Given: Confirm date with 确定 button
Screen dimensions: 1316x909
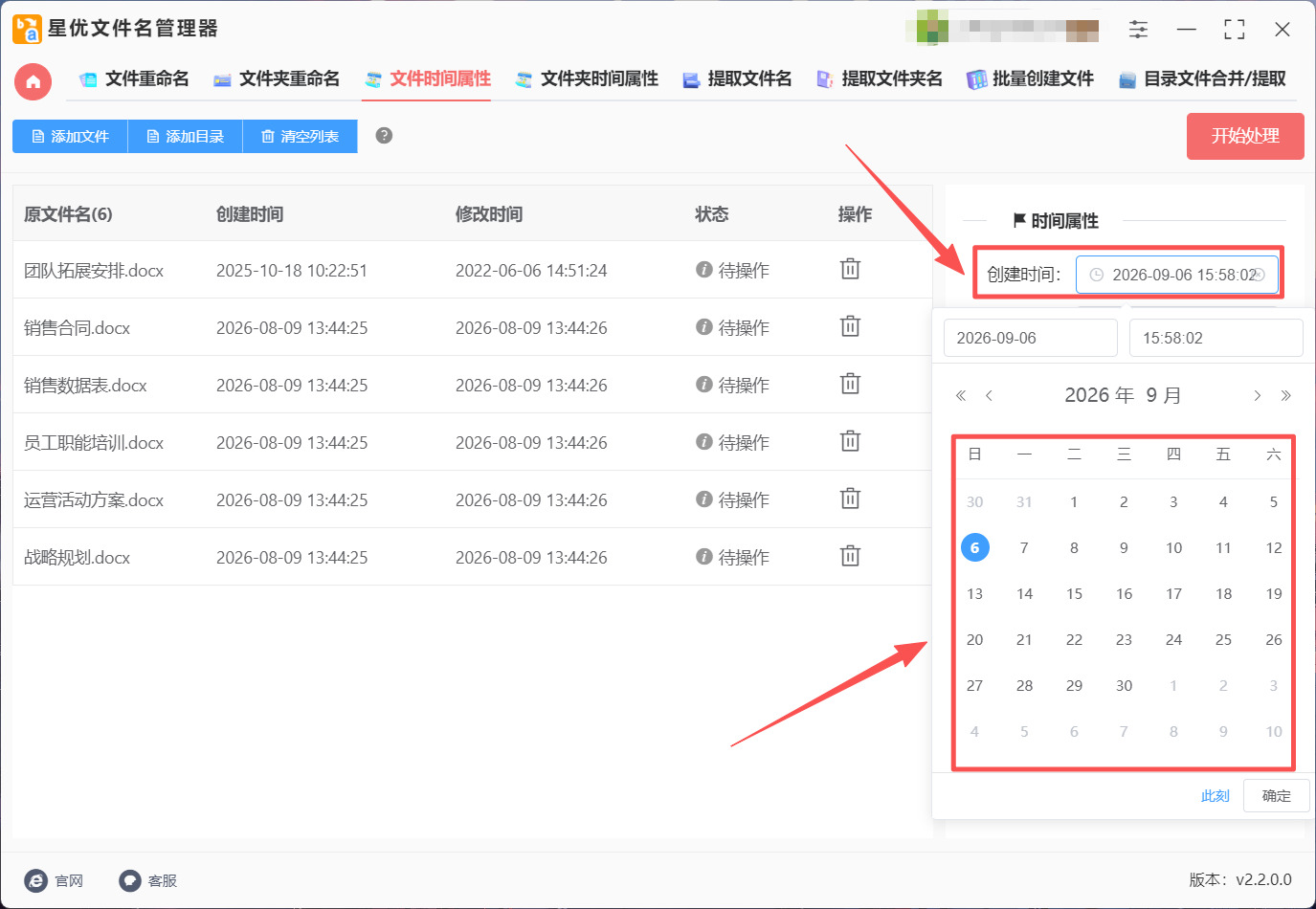Looking at the screenshot, I should (1276, 795).
